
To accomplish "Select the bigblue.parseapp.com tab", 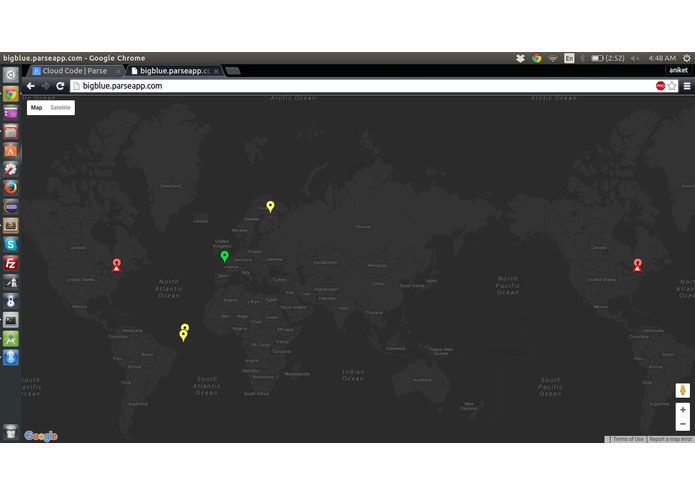I will 175,71.
